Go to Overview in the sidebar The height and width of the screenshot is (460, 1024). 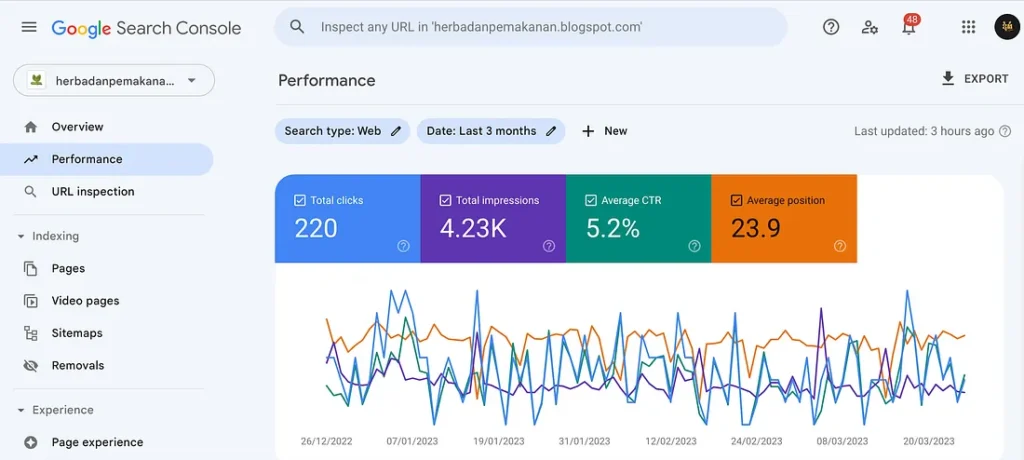click(77, 127)
